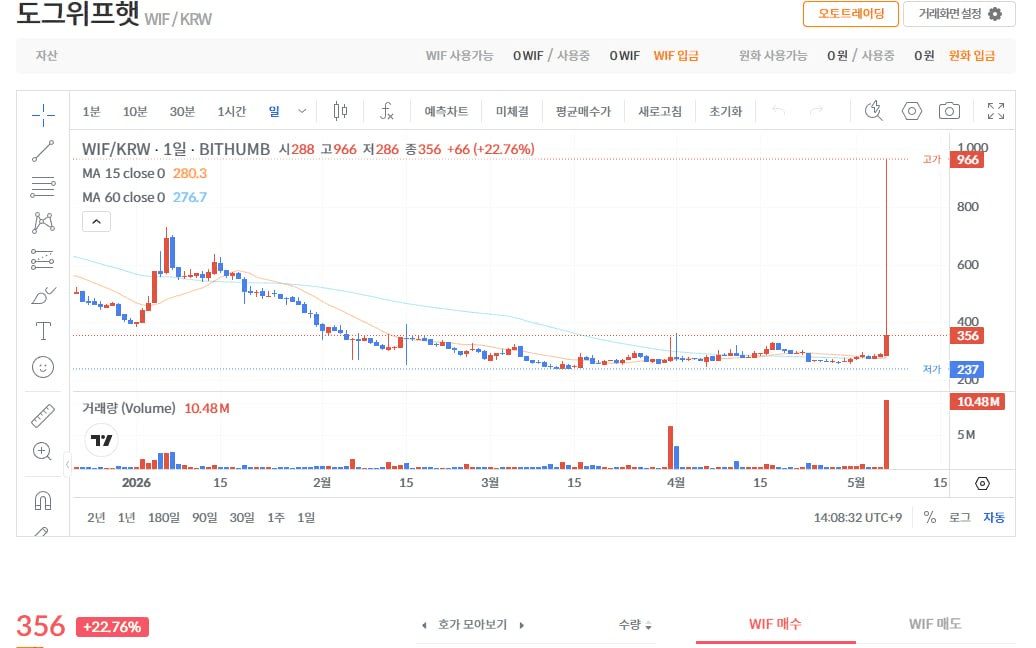Image resolution: width=1036 pixels, height=648 pixels.
Task: Open candlestick chart type selector
Action: [340, 111]
